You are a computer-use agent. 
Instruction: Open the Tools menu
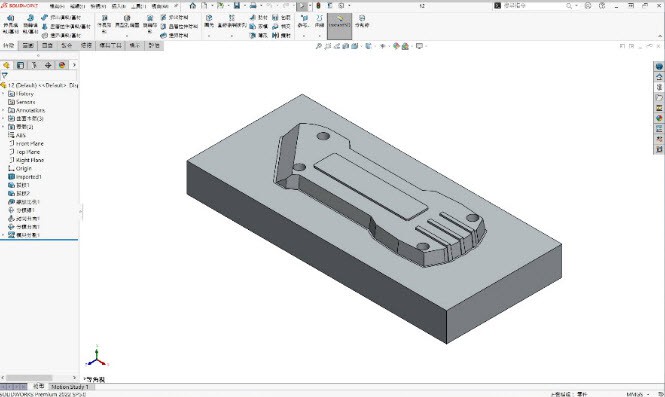tap(139, 6)
